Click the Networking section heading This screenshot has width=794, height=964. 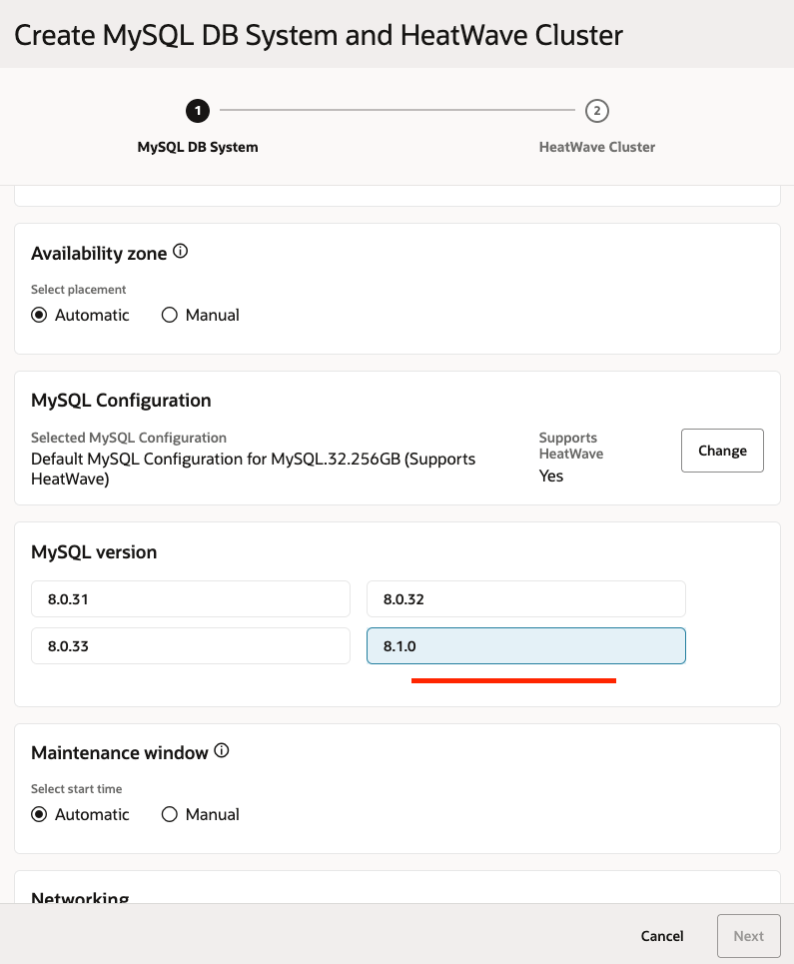click(x=80, y=897)
